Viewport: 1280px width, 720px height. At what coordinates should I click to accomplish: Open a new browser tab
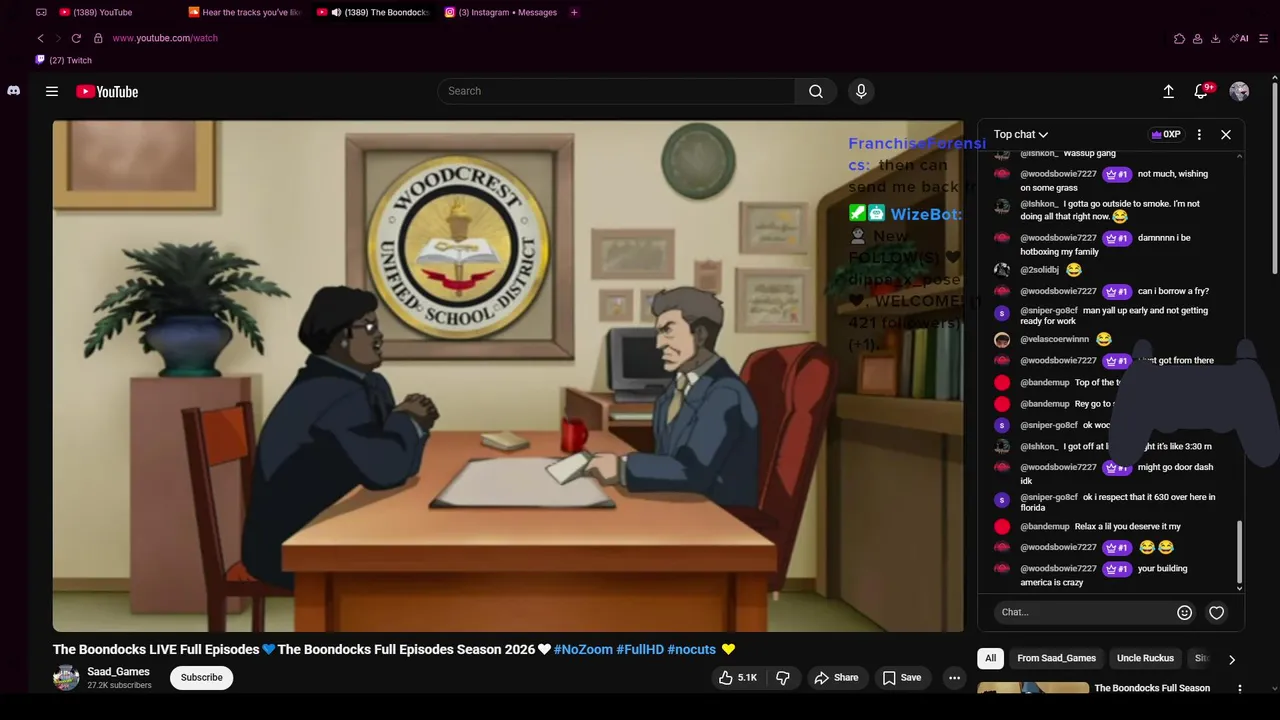tap(574, 12)
